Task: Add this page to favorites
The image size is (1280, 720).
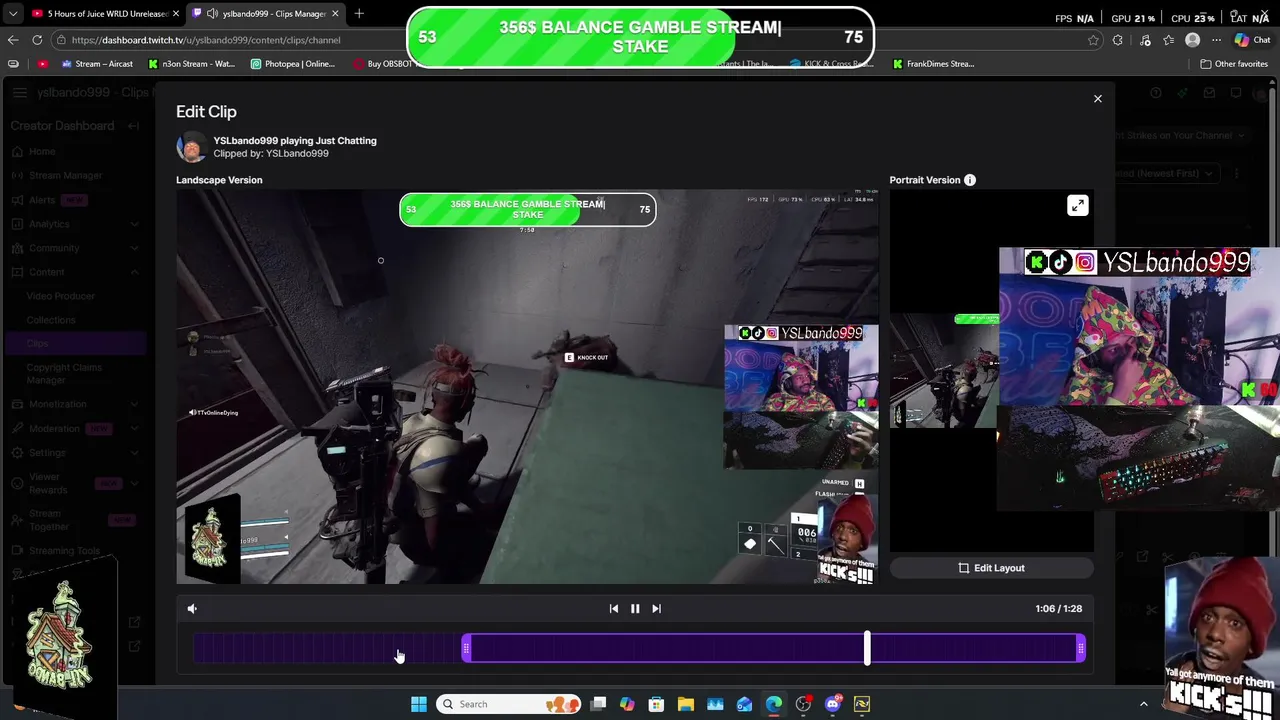Action: 1093,40
